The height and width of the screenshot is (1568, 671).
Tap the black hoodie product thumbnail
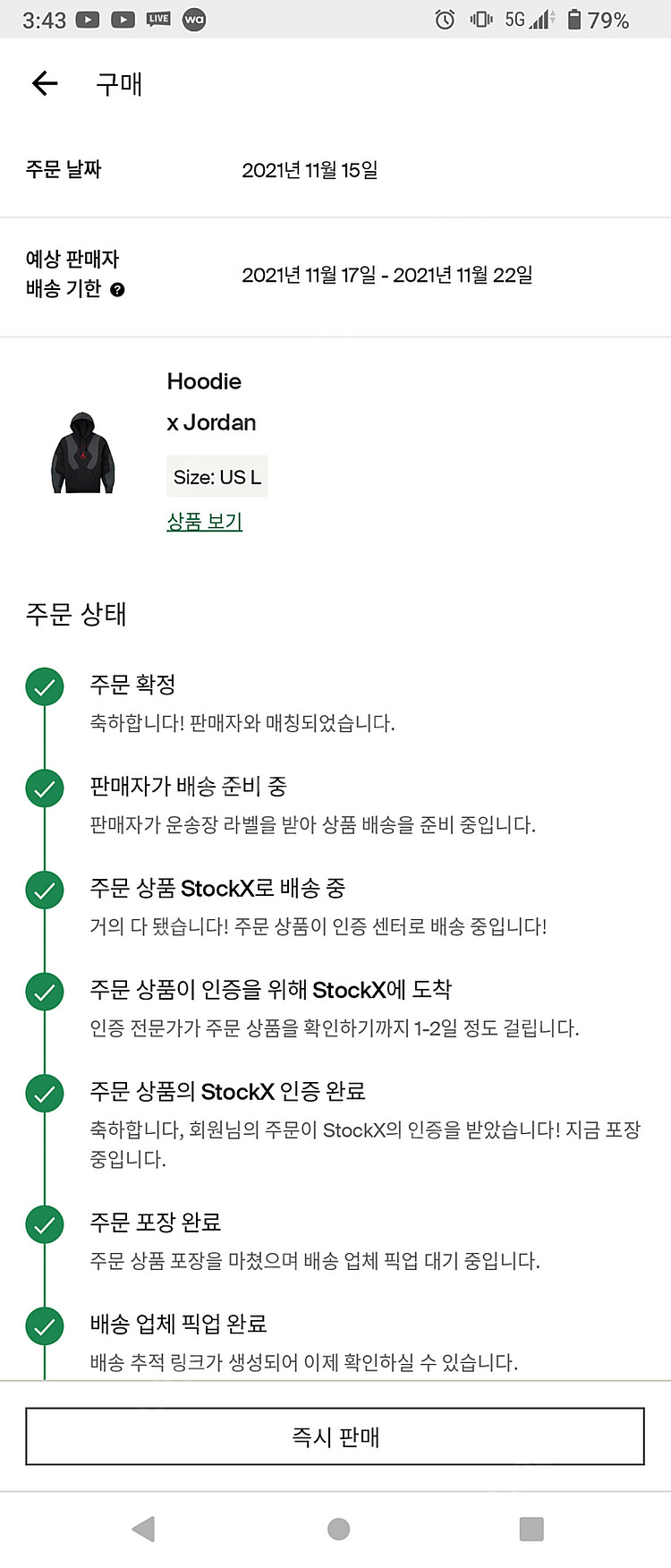click(x=82, y=453)
